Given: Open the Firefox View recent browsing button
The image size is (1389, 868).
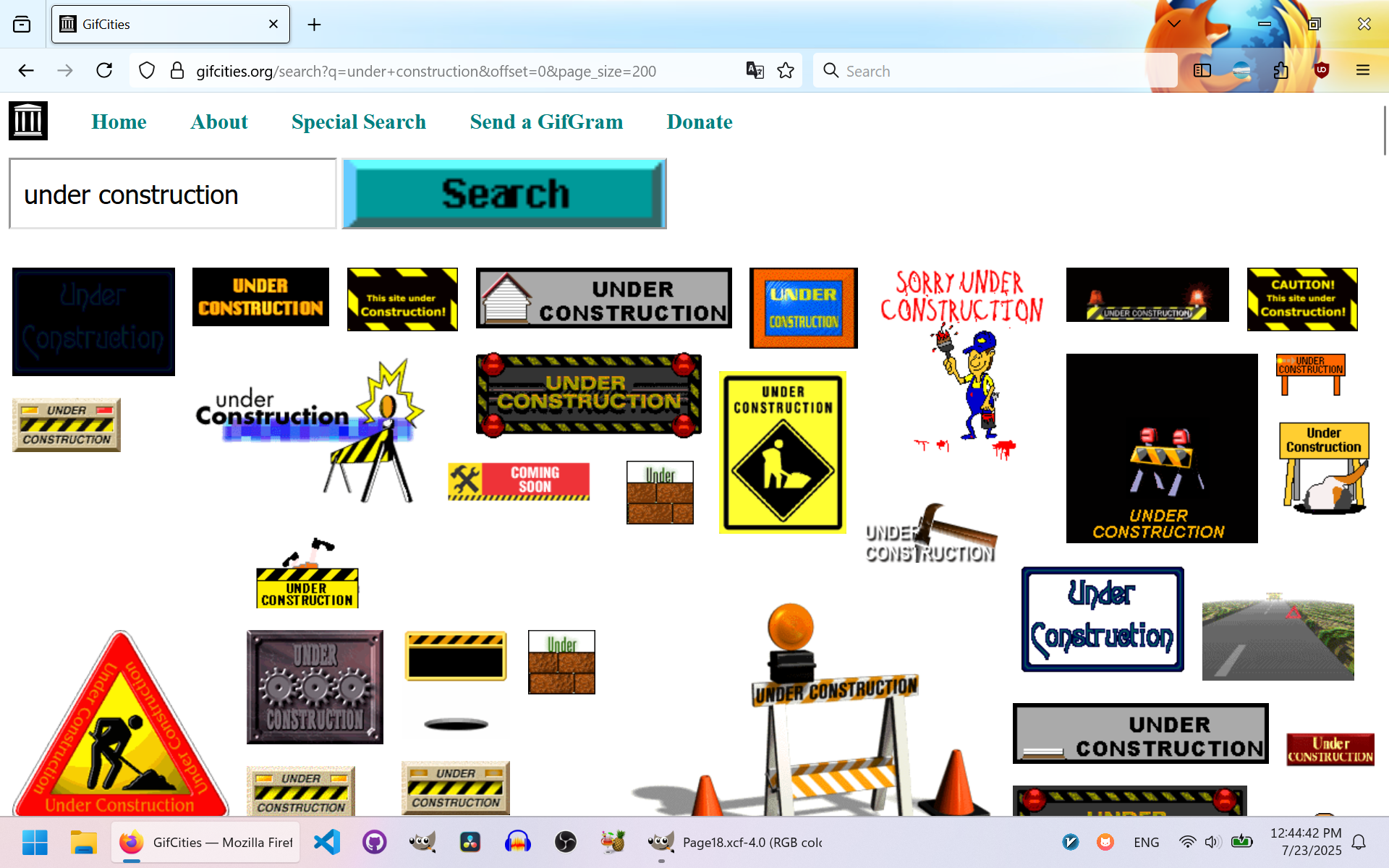Looking at the screenshot, I should [22, 24].
